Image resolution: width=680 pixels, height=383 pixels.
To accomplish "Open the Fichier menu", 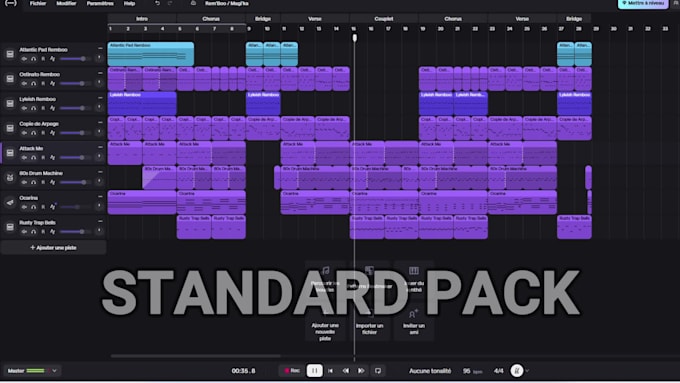I will [x=38, y=3].
